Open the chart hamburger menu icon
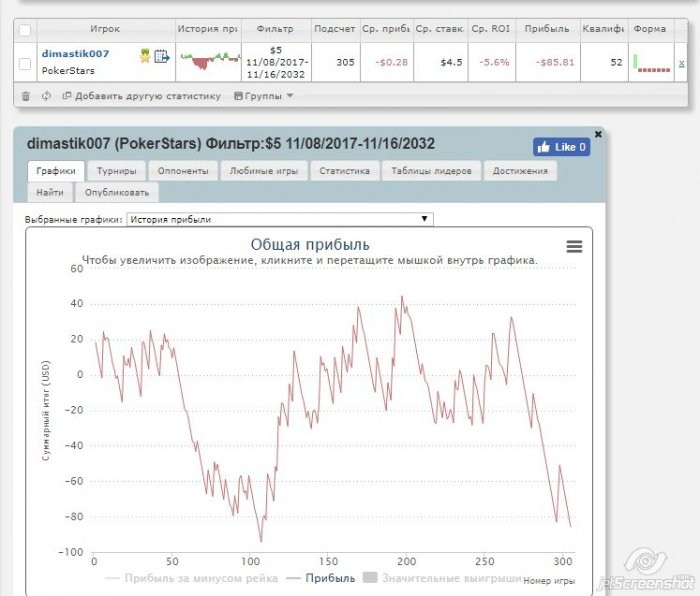The height and width of the screenshot is (596, 700). tap(574, 247)
